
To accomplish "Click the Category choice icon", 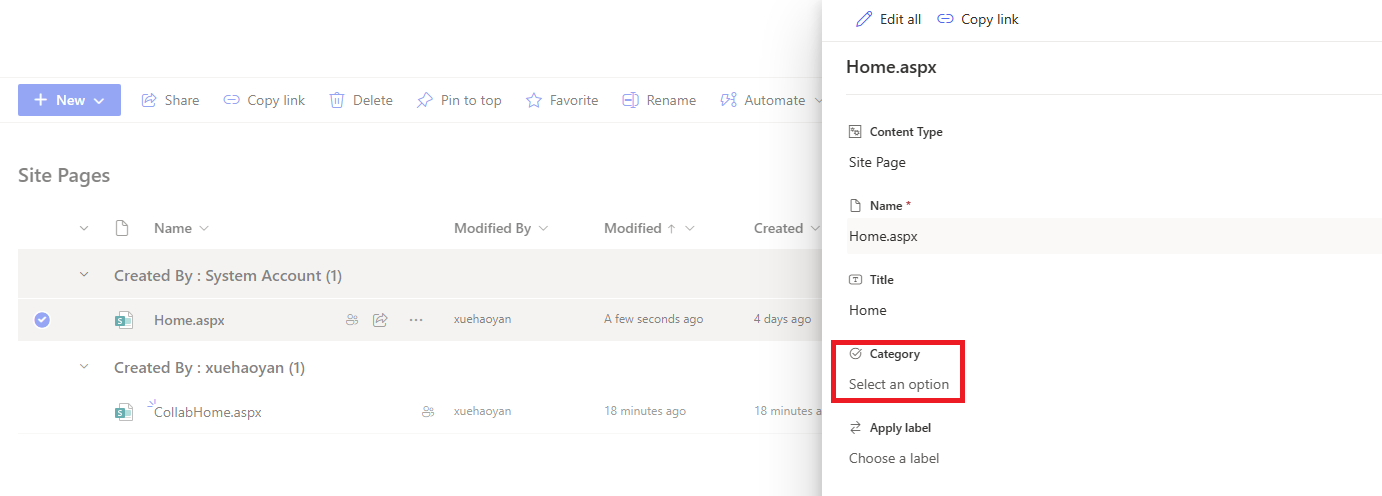I will tap(855, 353).
